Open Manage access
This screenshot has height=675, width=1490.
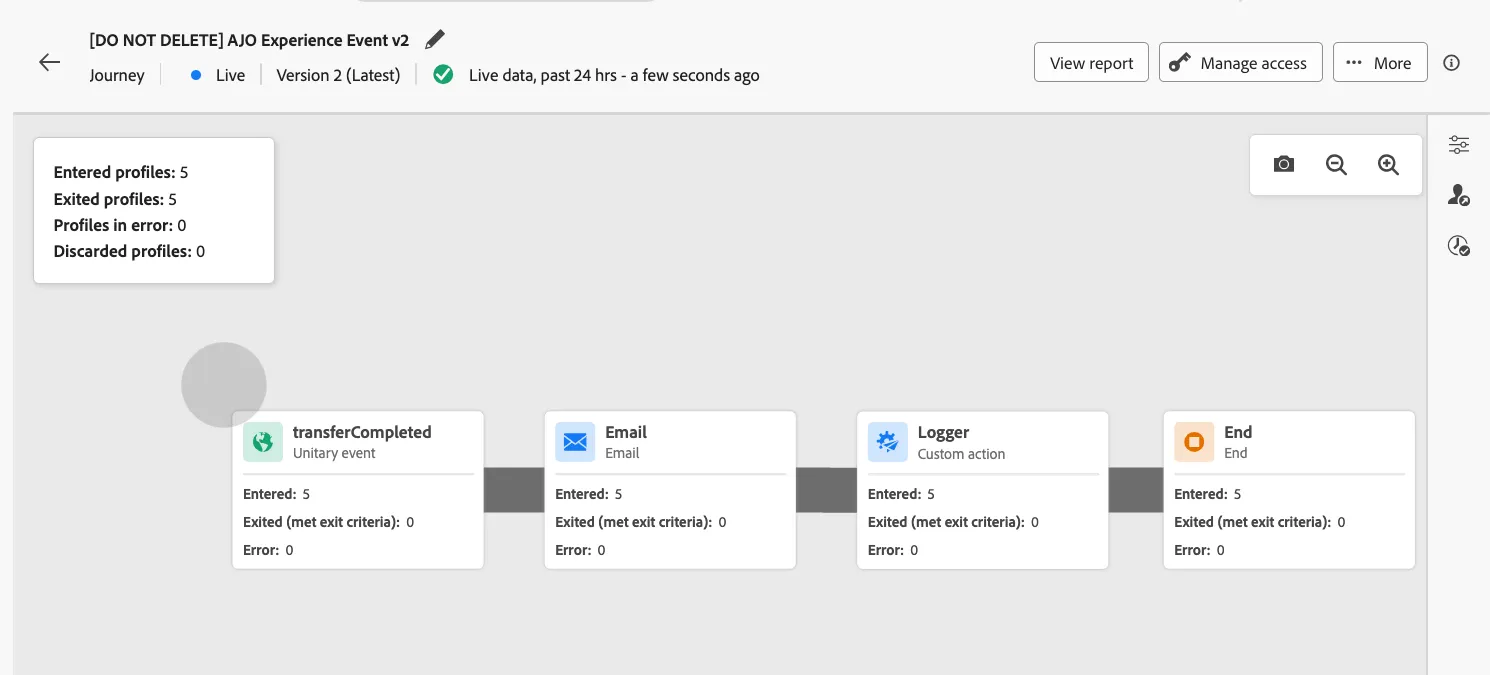(x=1241, y=63)
